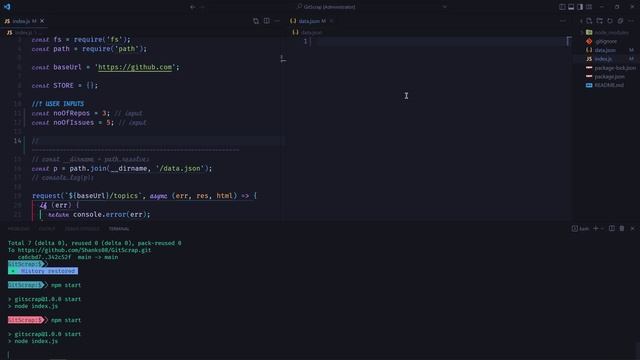Click the GitHub repo URL in terminal

point(84,250)
